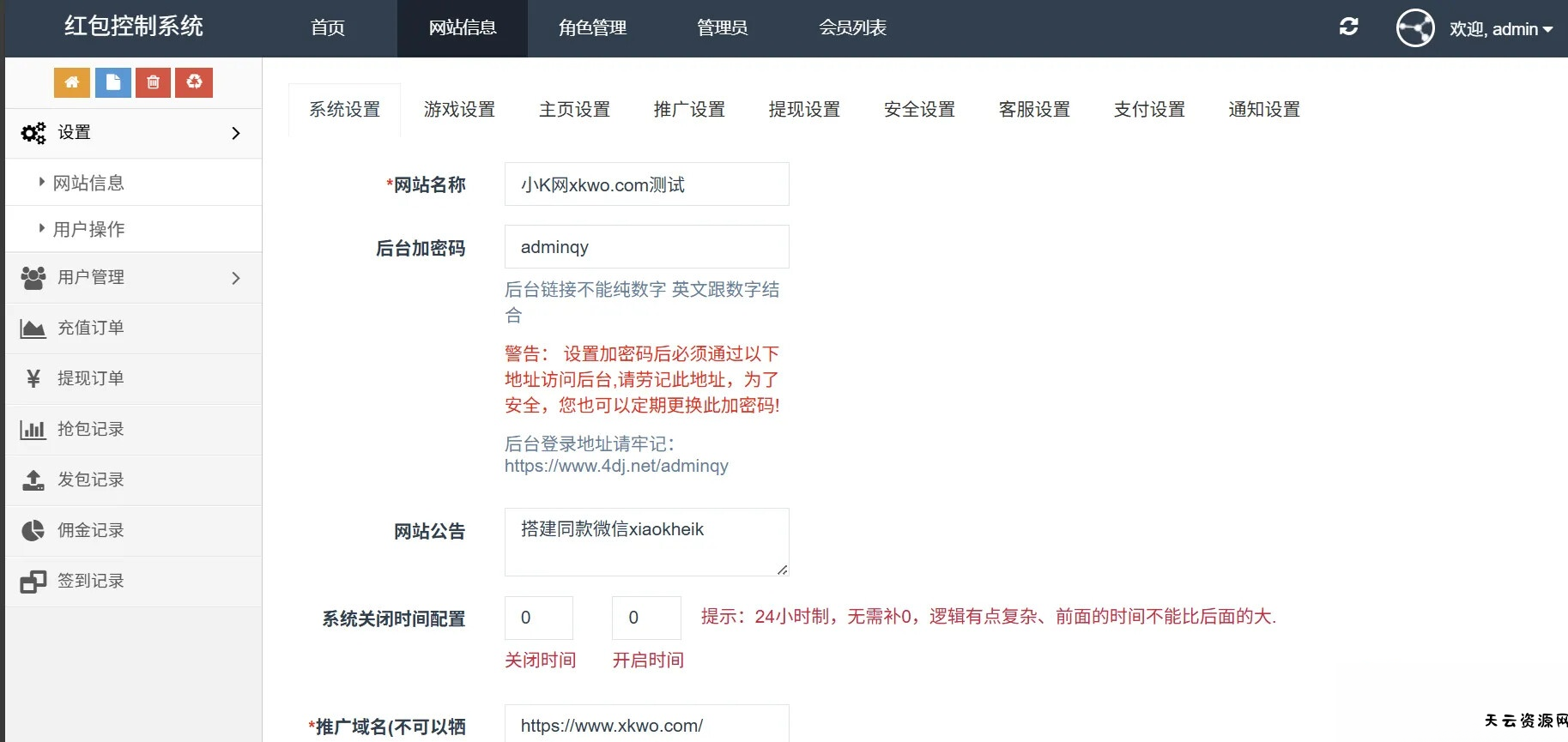Viewport: 1568px width, 742px height.
Task: Click the 网站名称 input field
Action: (646, 184)
